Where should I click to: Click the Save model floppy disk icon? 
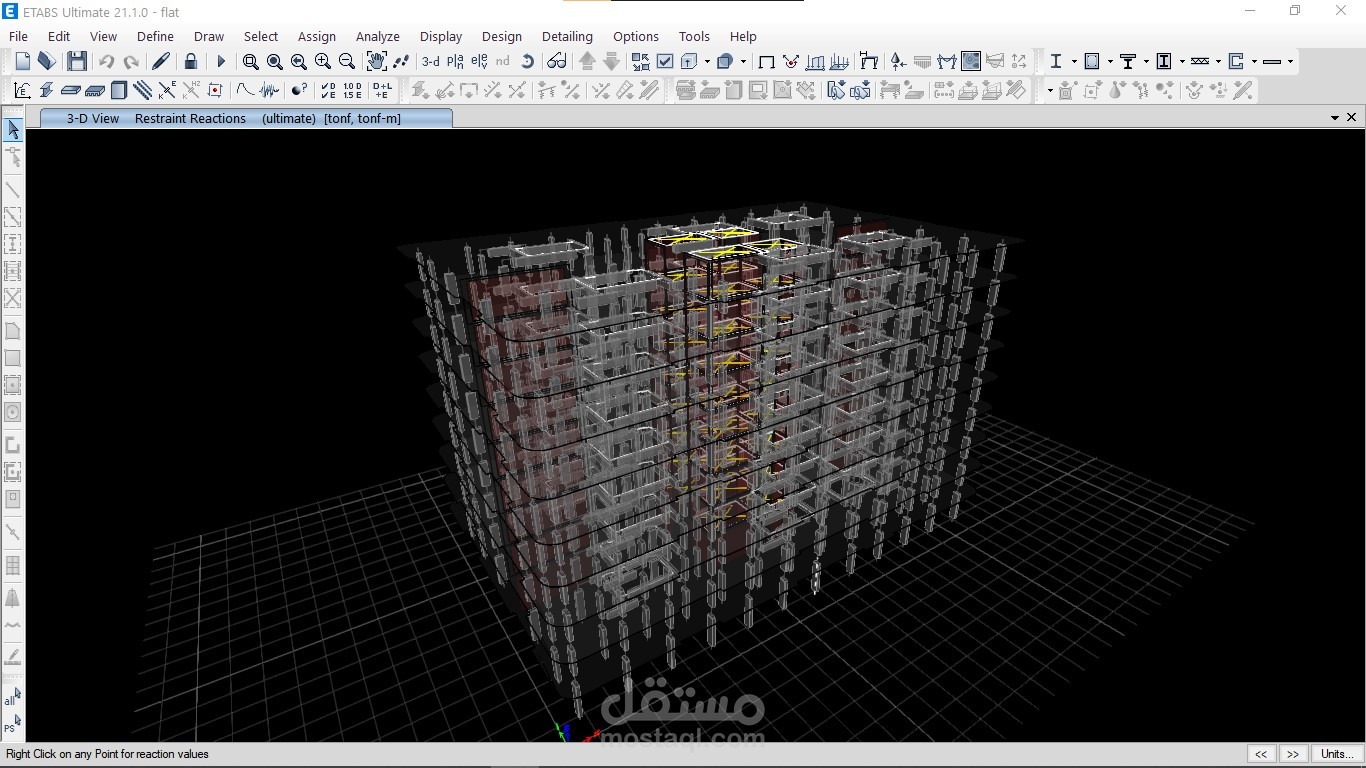click(x=77, y=62)
